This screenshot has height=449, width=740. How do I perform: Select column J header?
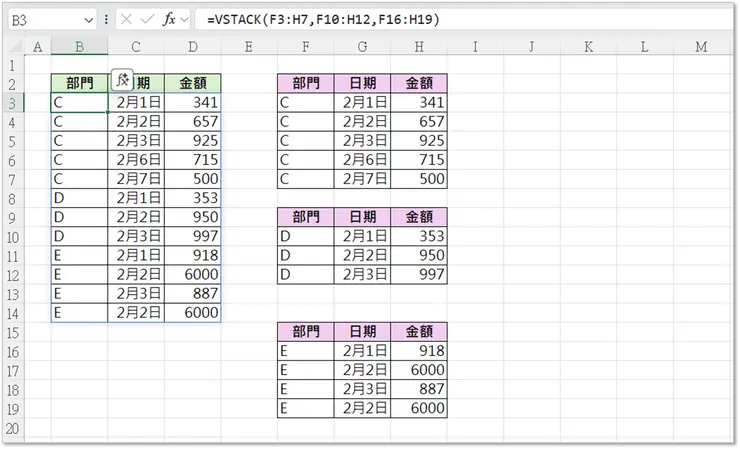coord(532,47)
